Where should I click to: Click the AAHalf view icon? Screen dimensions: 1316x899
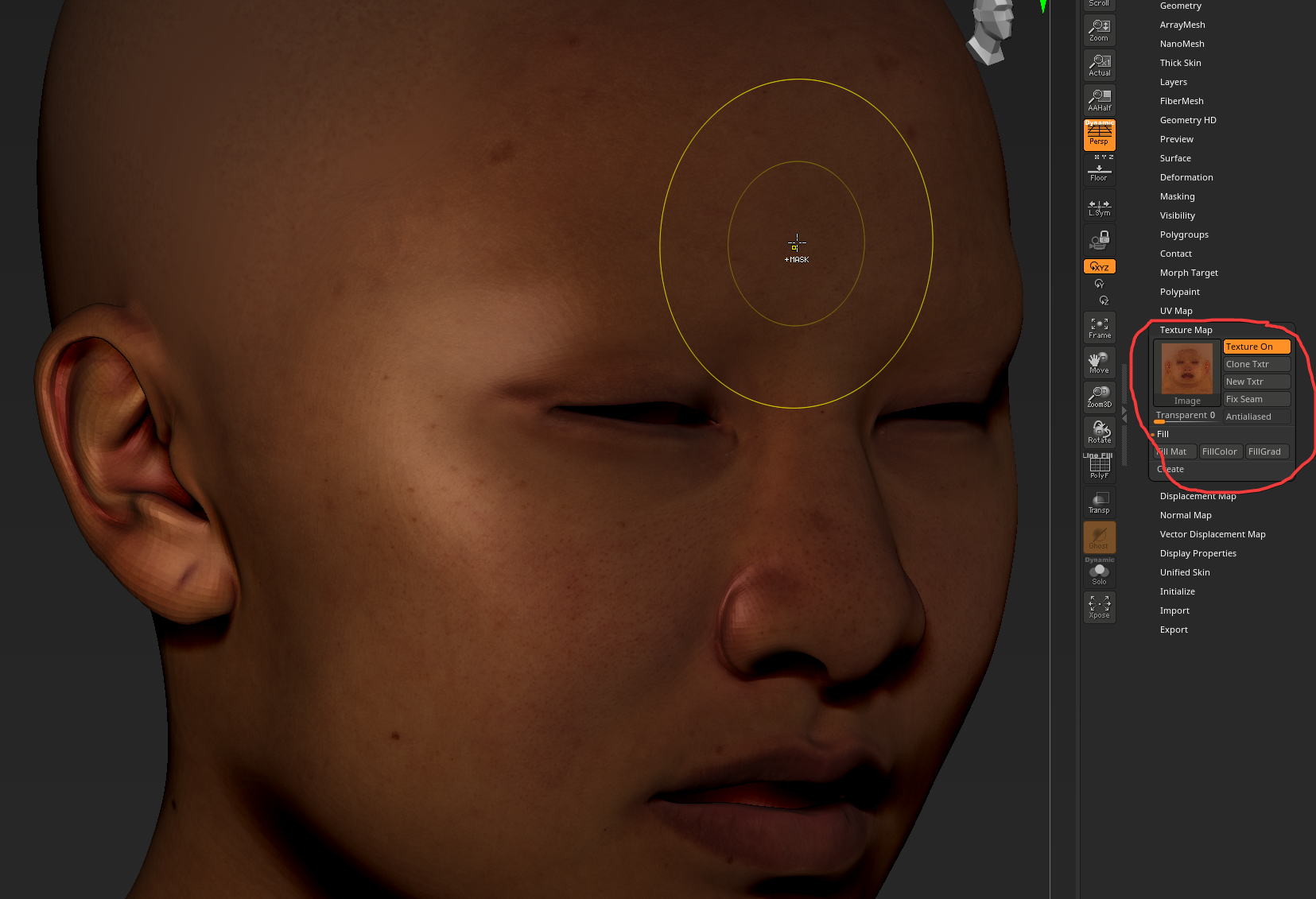pyautogui.click(x=1100, y=100)
